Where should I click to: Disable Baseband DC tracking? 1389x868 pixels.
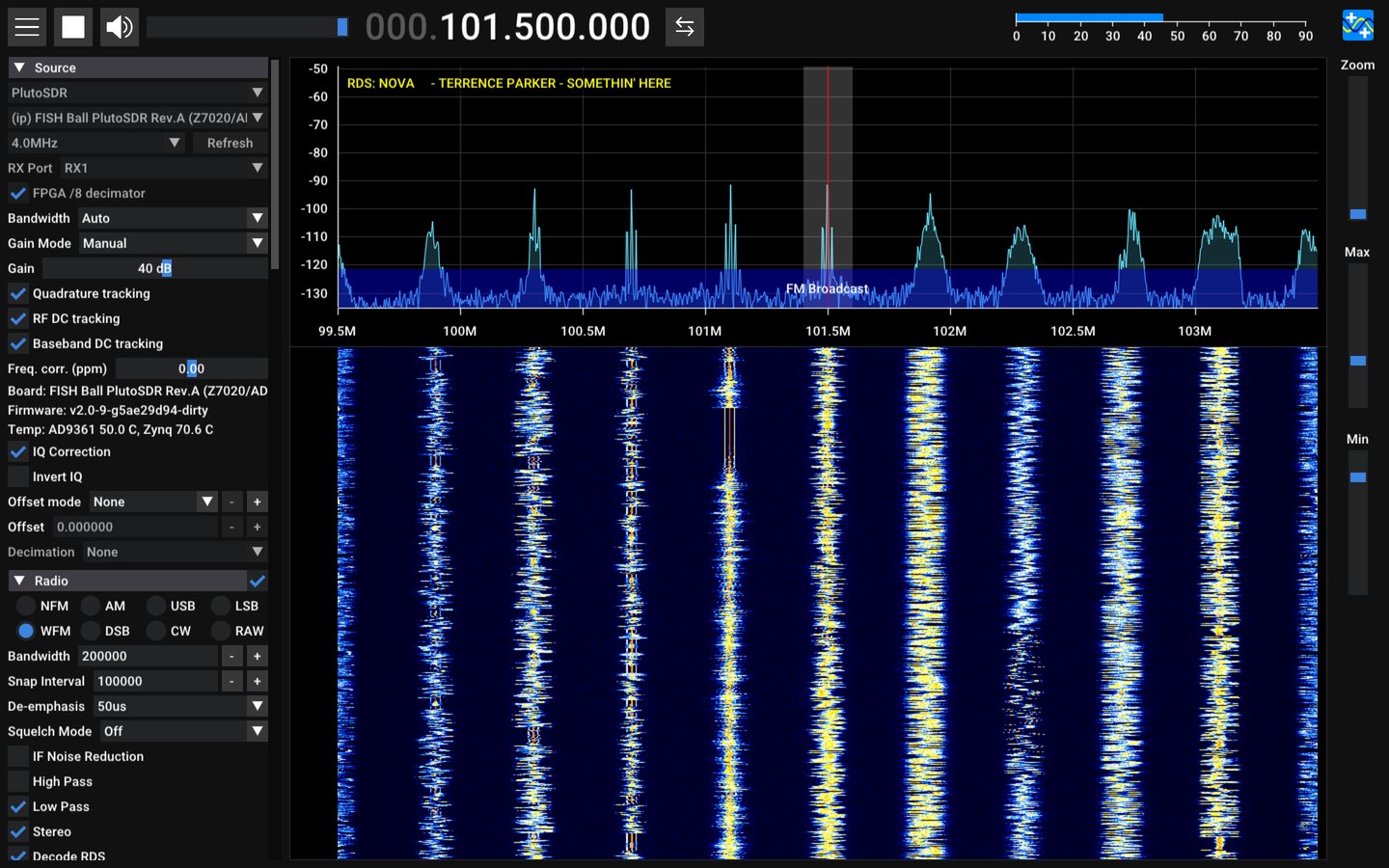click(18, 343)
